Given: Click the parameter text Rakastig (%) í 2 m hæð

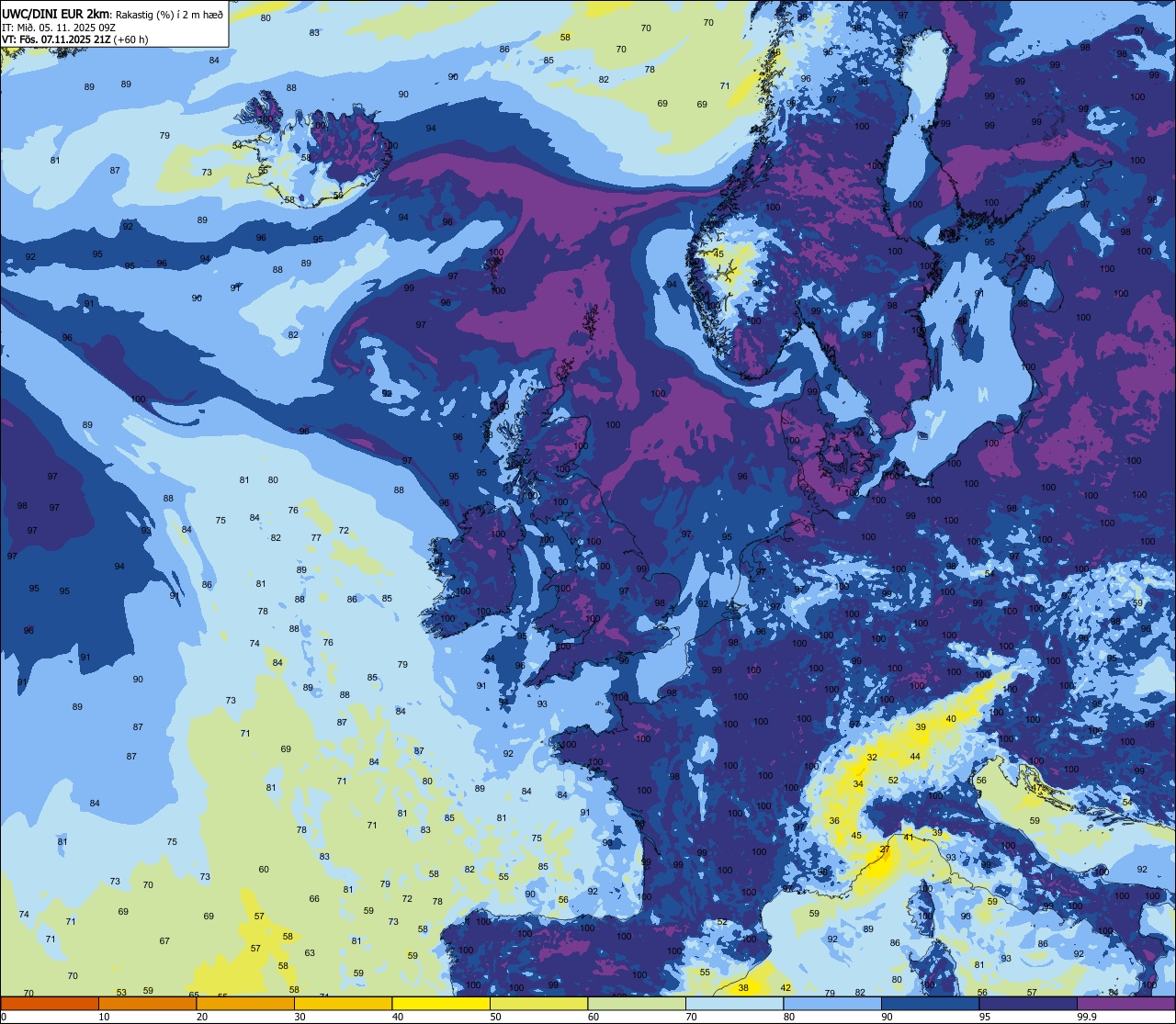Looking at the screenshot, I should (x=169, y=14).
